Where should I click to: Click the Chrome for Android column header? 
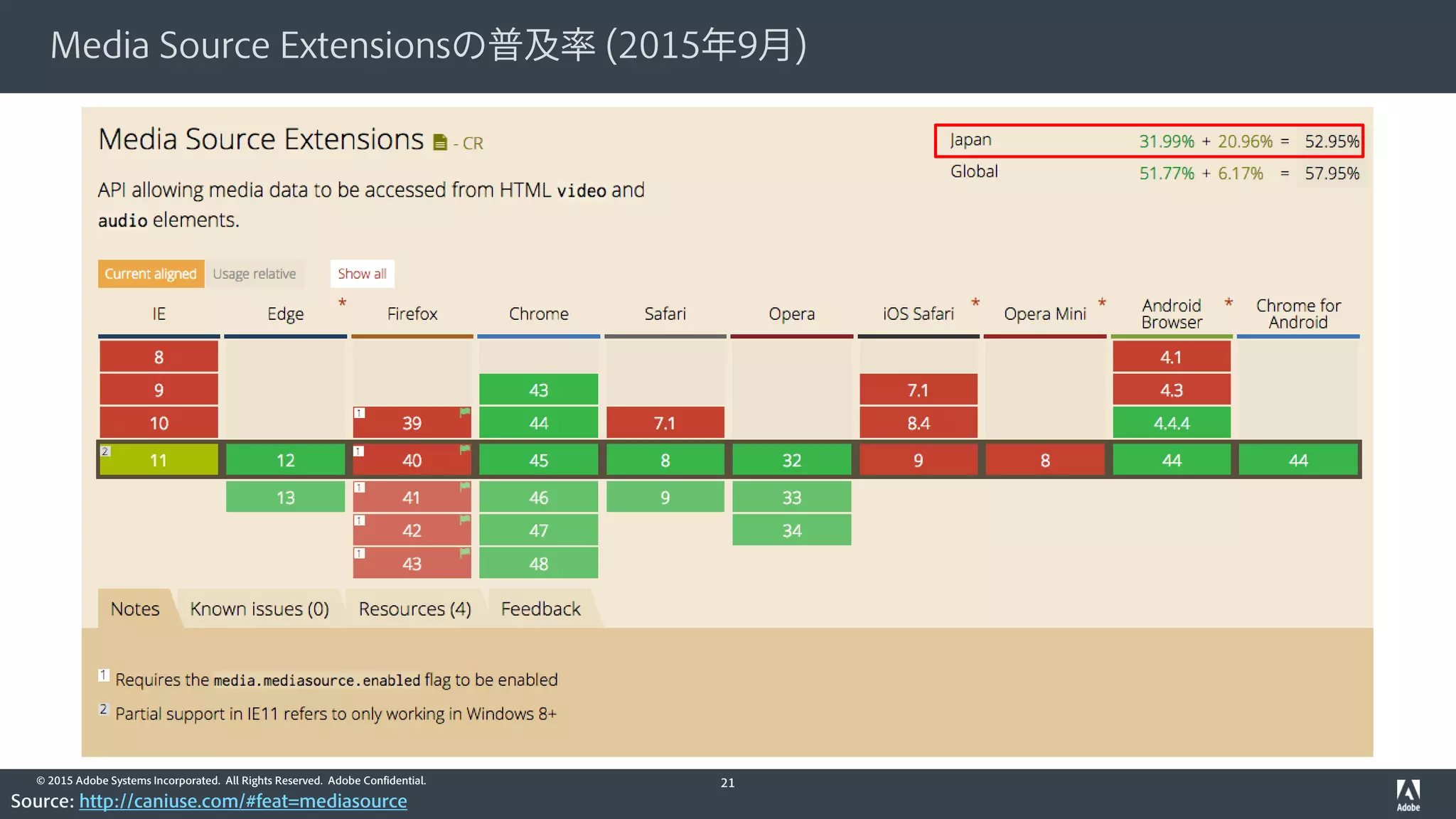1298,314
